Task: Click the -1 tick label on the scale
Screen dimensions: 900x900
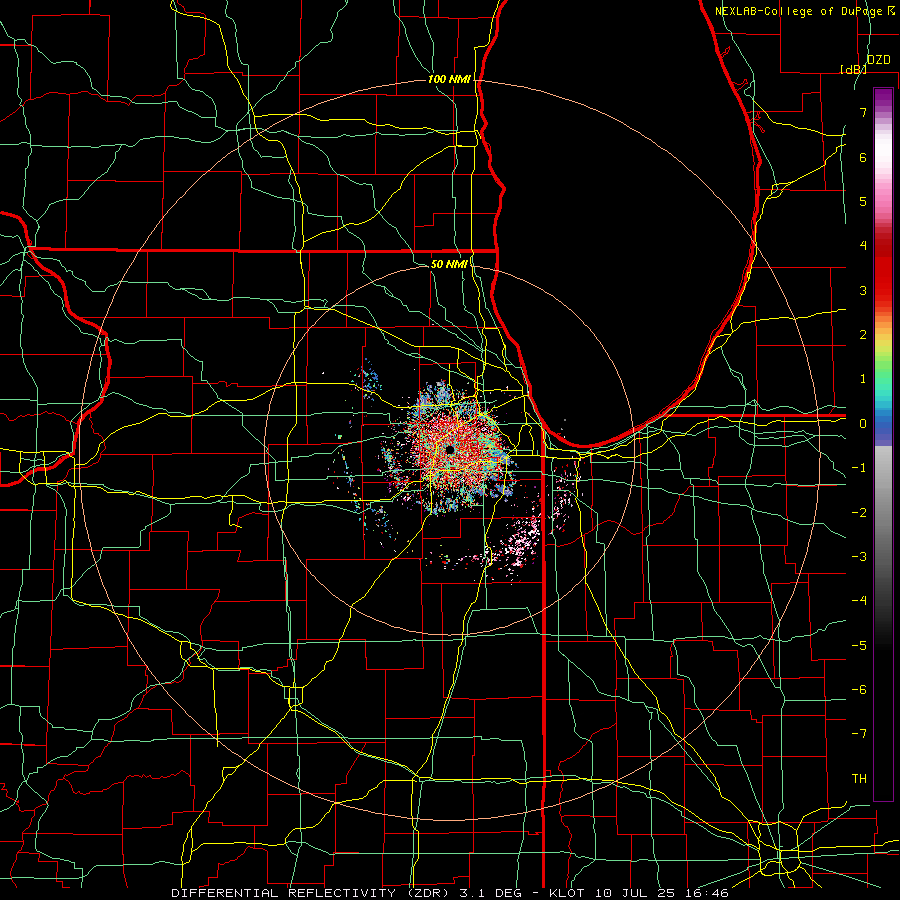Action: coord(859,467)
